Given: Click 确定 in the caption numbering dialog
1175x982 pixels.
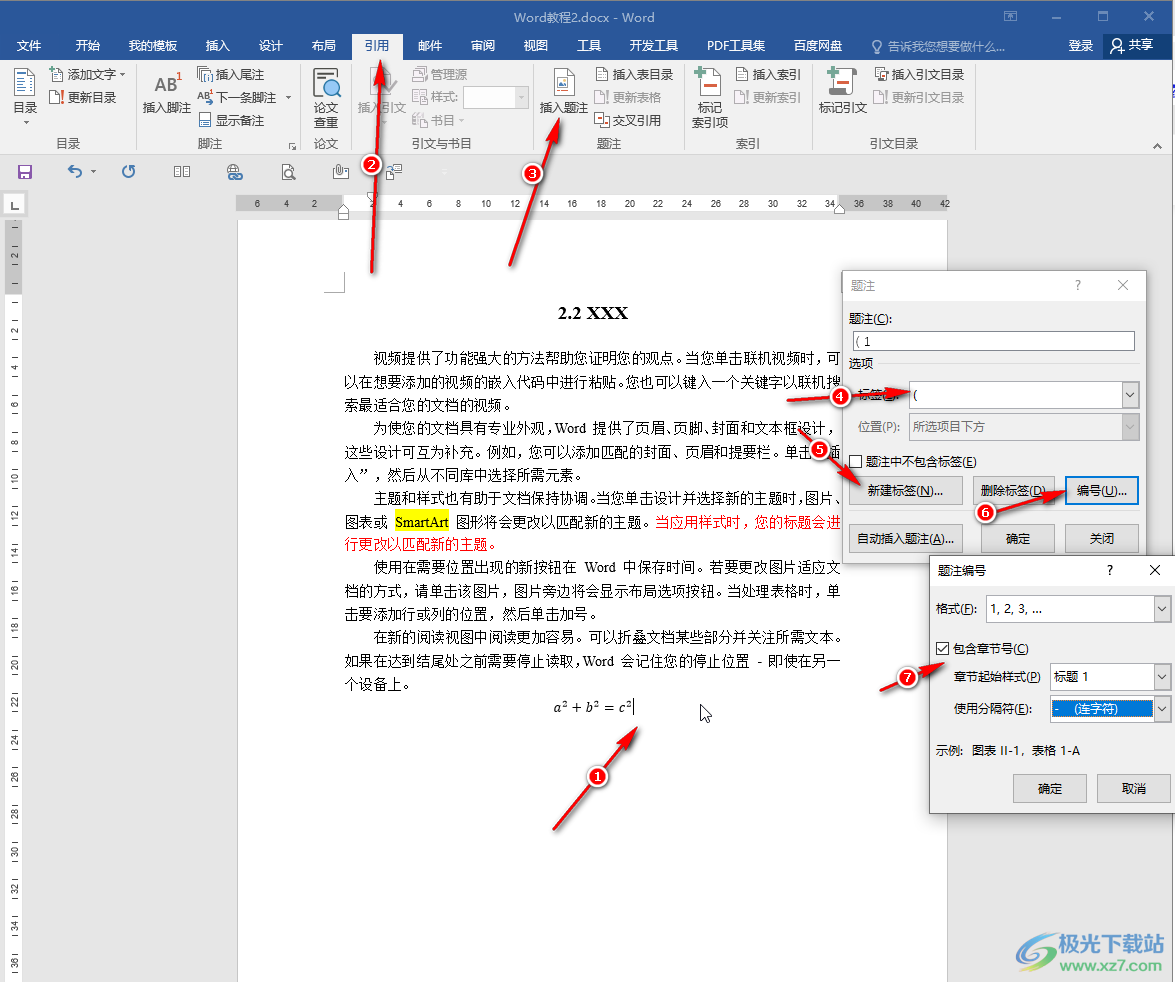Looking at the screenshot, I should coord(1050,789).
